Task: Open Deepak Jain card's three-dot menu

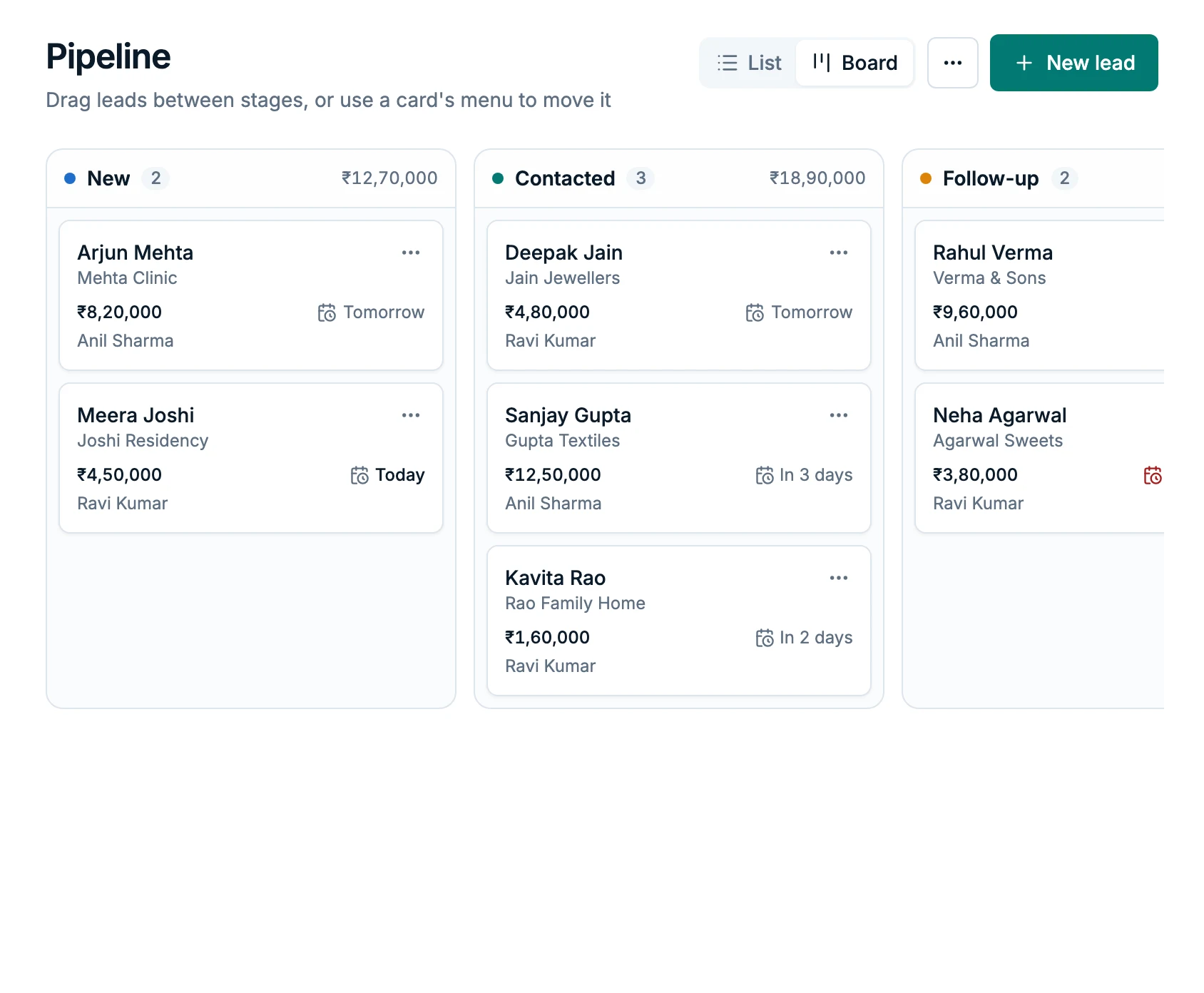Action: (839, 253)
